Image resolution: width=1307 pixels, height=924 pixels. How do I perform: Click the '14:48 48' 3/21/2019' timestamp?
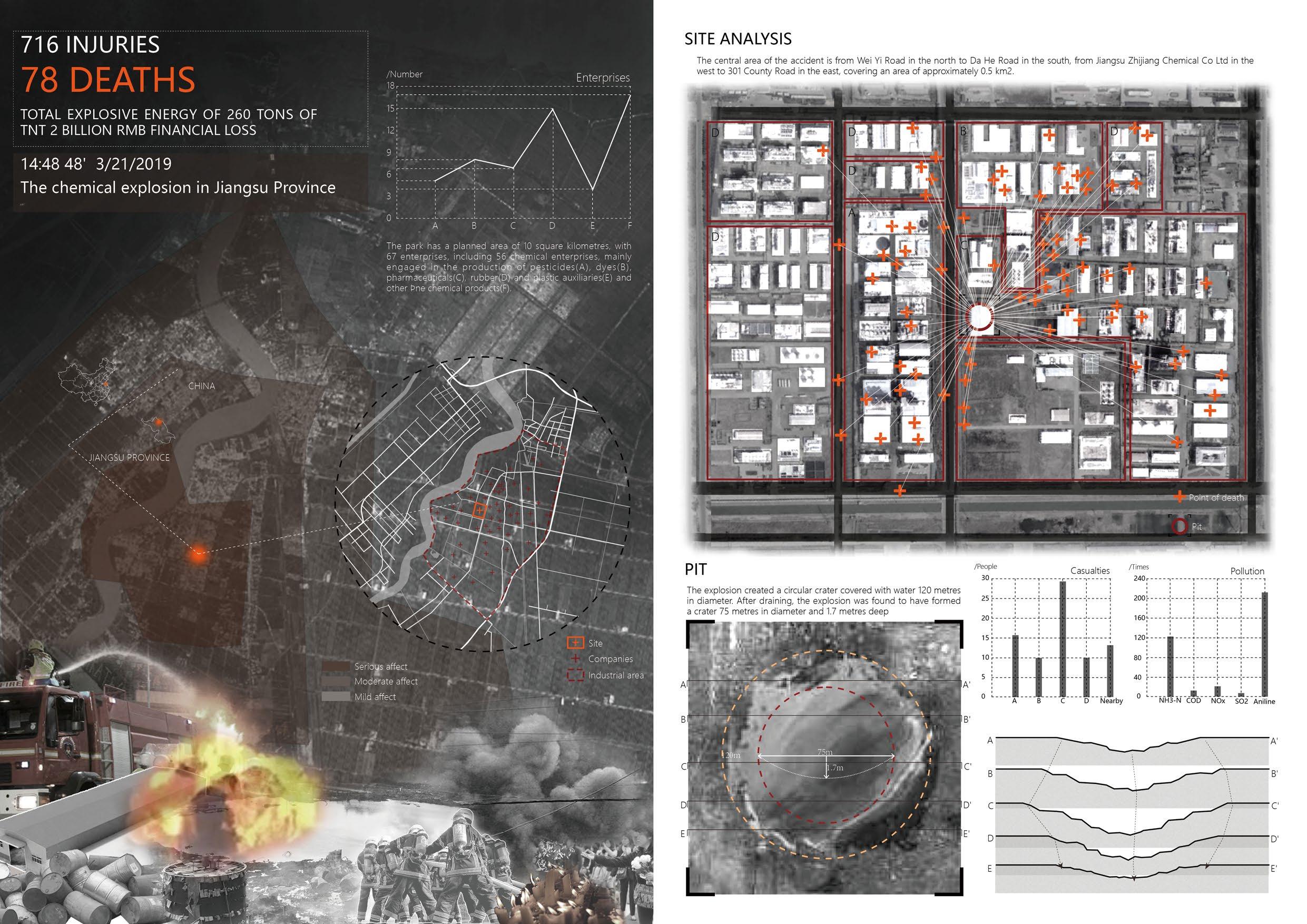pos(96,164)
